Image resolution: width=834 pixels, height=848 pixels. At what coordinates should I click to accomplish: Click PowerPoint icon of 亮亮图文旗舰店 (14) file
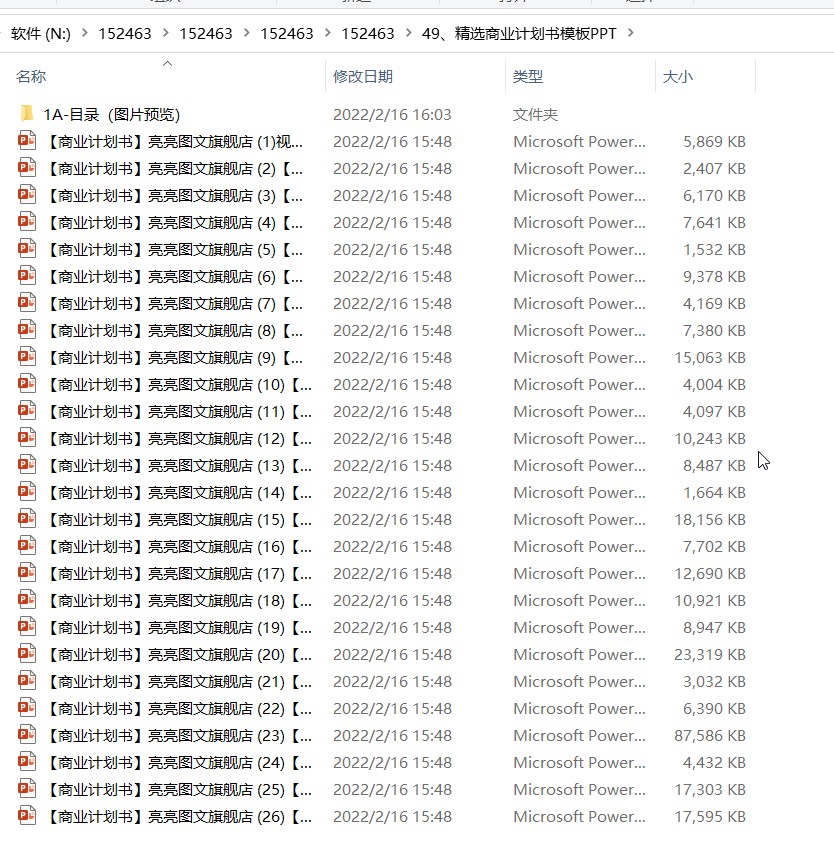tap(27, 492)
